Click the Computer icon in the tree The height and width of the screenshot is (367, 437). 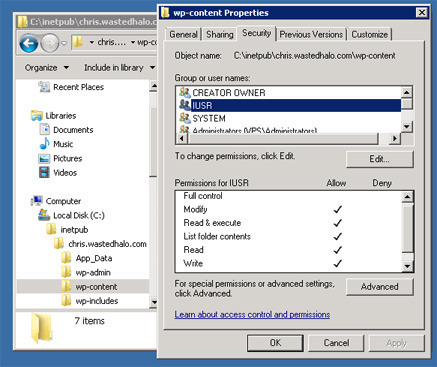[x=37, y=201]
